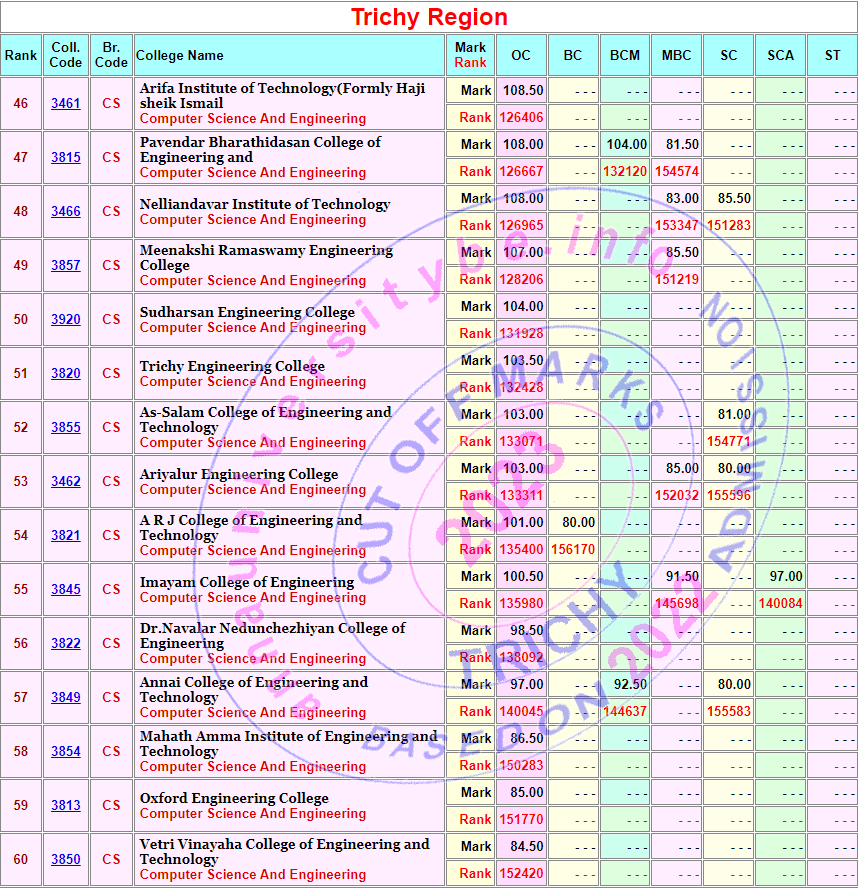Open college code 3850 link
Viewport: 858px width, 888px height.
(66, 860)
